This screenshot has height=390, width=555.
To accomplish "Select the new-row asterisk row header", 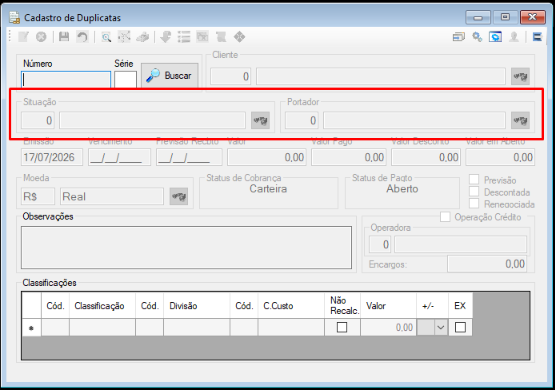I will pos(31,327).
